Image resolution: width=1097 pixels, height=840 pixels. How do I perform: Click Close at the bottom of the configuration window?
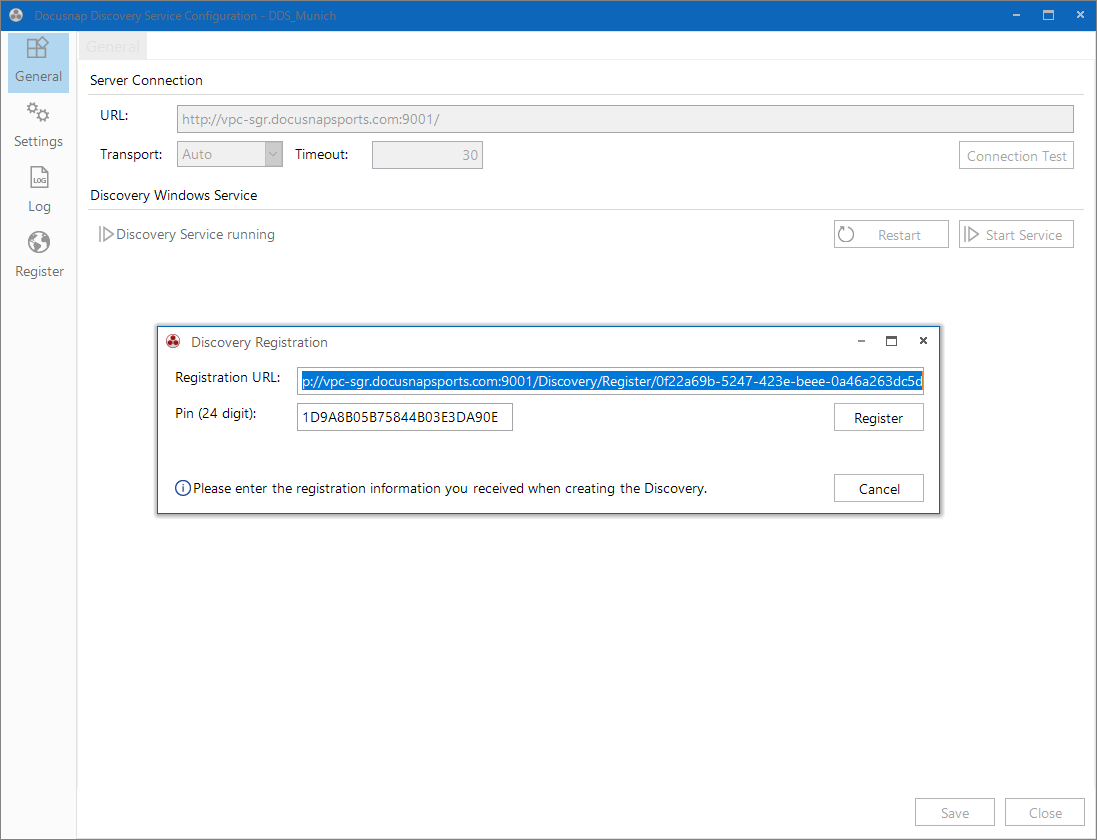(x=1045, y=812)
